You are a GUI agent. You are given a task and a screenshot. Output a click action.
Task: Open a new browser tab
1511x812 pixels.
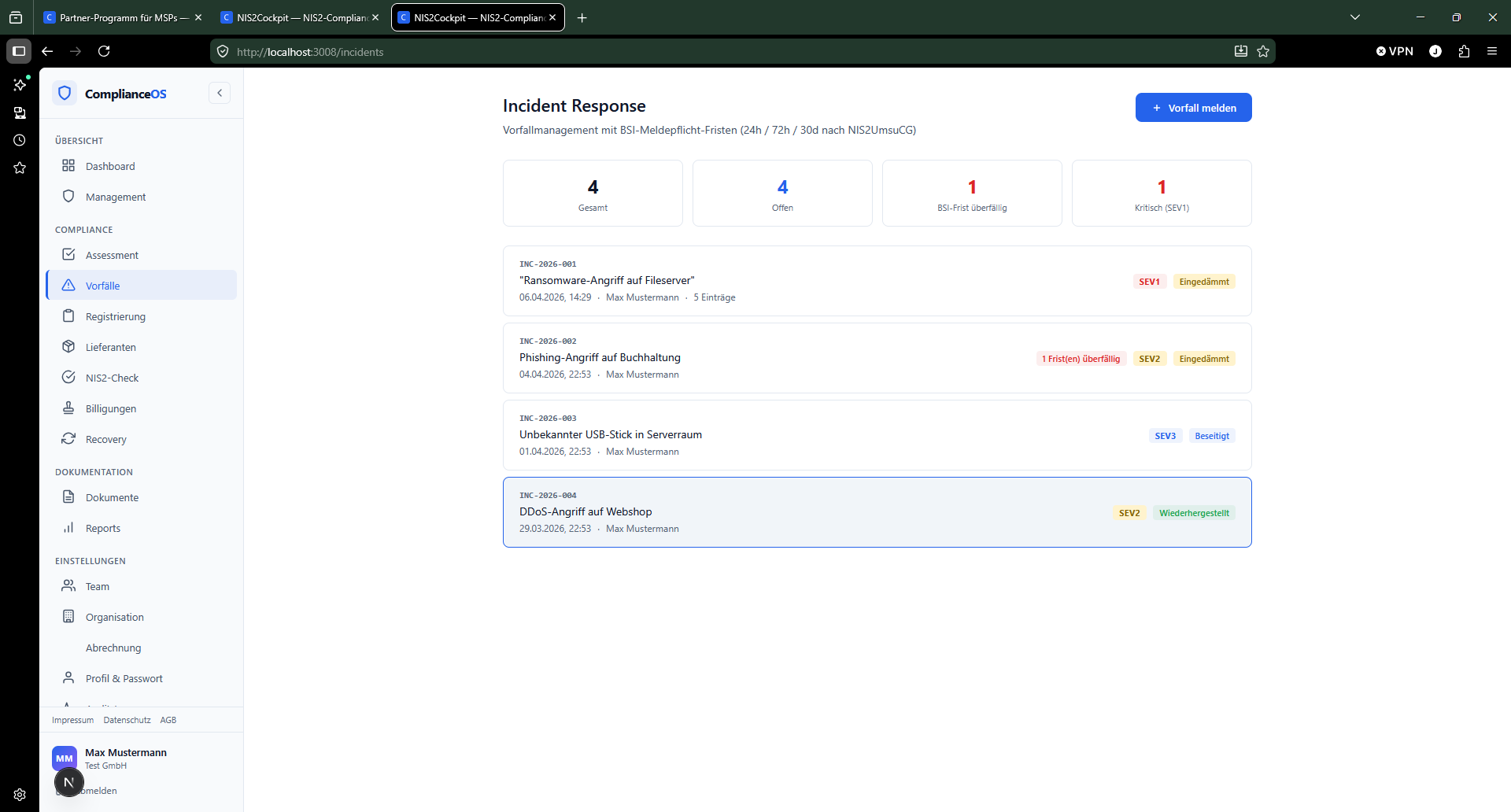tap(582, 17)
